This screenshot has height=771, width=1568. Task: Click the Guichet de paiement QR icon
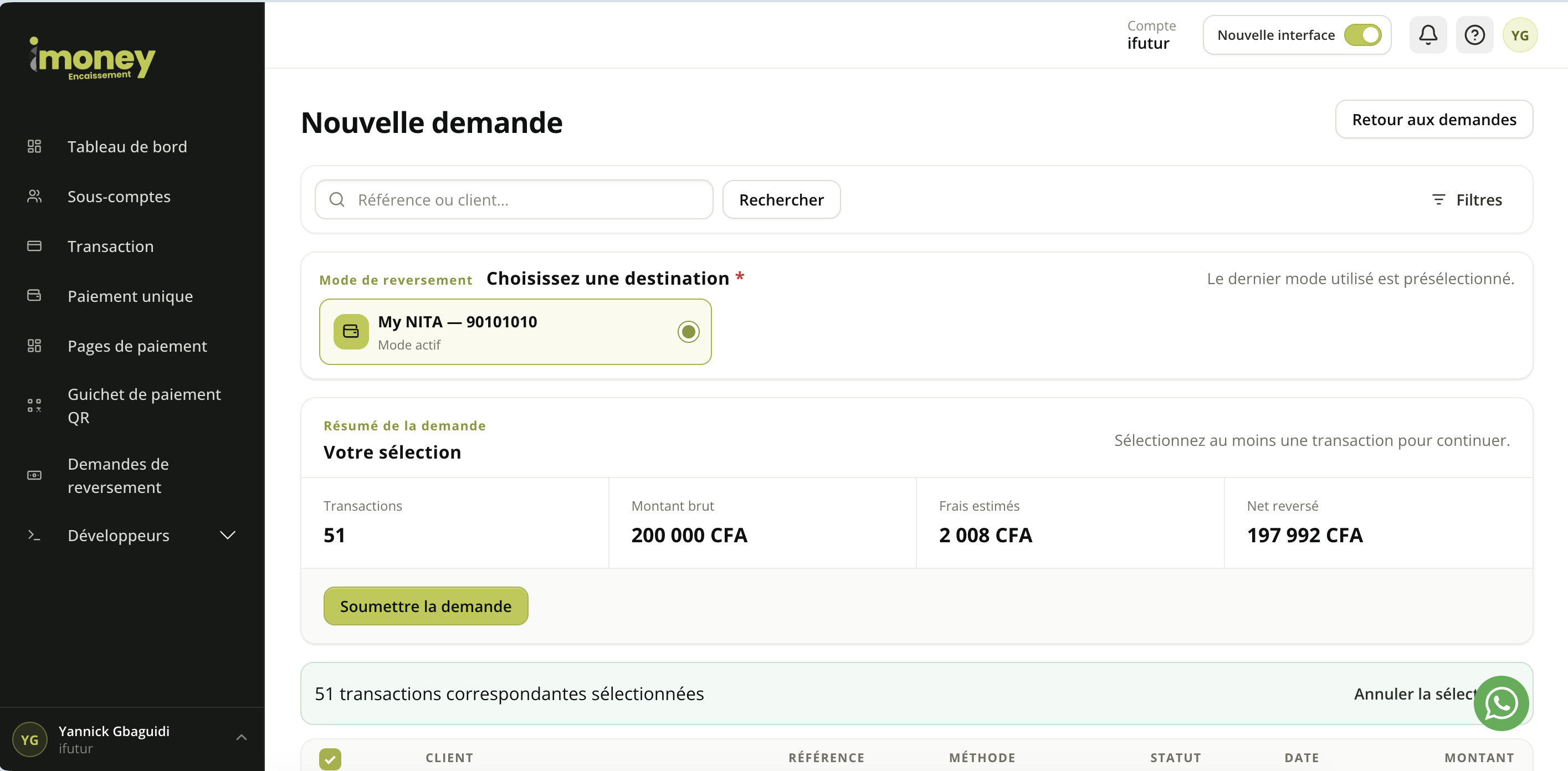pos(34,405)
